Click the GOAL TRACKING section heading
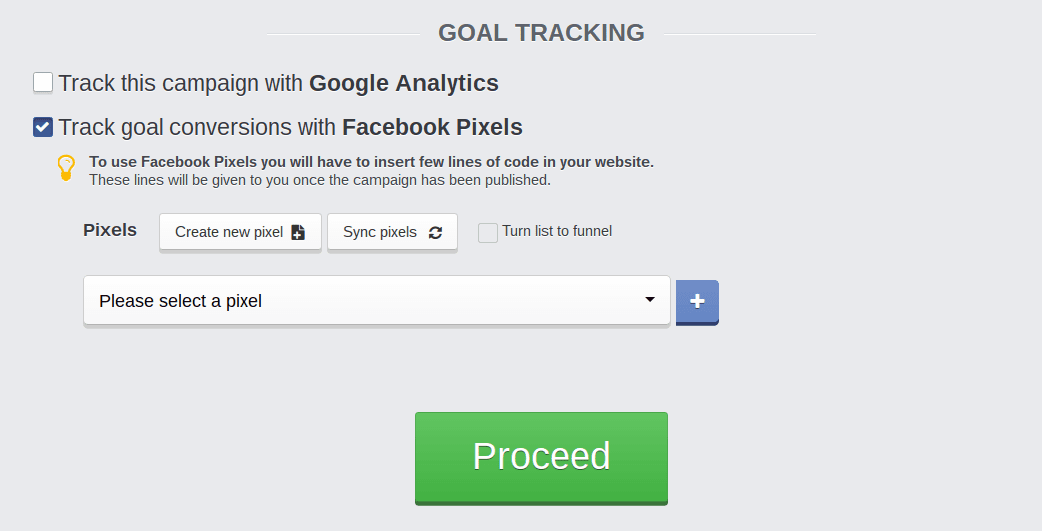Image resolution: width=1042 pixels, height=531 pixels. click(x=542, y=33)
